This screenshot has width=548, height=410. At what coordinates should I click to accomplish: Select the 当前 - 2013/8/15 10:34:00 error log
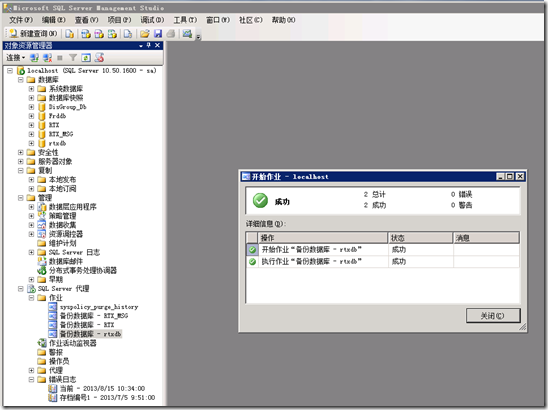(102, 389)
